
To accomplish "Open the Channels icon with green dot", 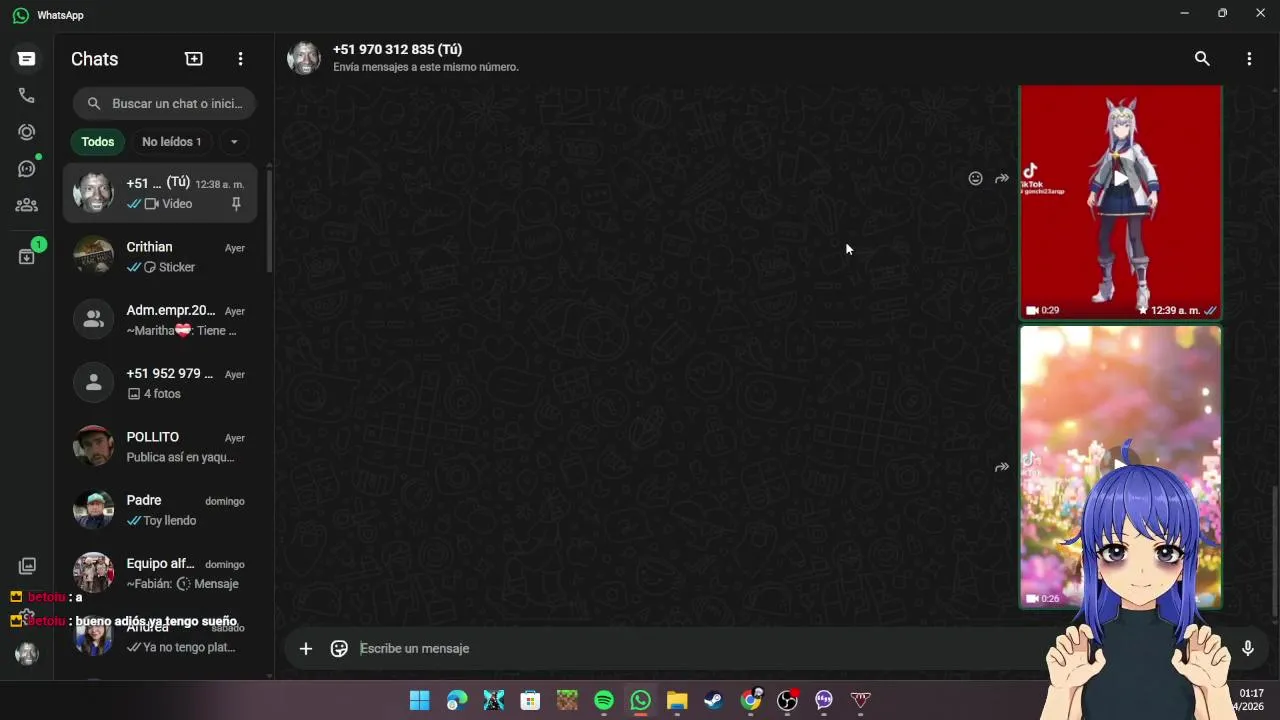I will click(27, 169).
